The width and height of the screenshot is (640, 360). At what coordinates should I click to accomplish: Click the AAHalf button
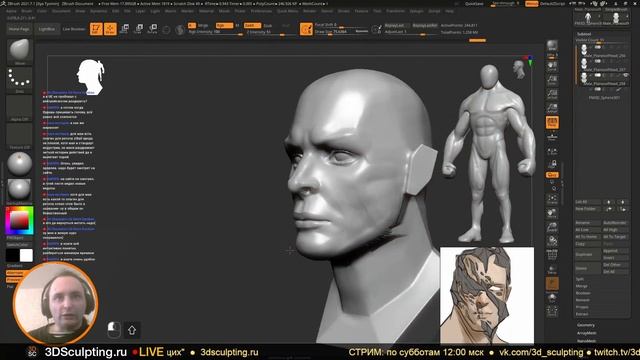[x=552, y=108]
